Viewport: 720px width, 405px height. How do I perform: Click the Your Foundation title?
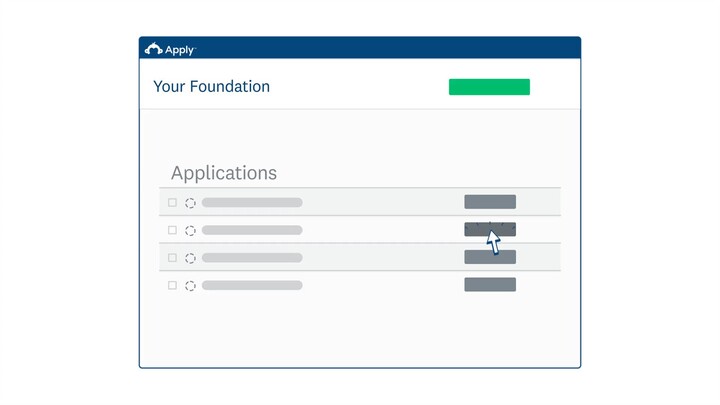[211, 87]
